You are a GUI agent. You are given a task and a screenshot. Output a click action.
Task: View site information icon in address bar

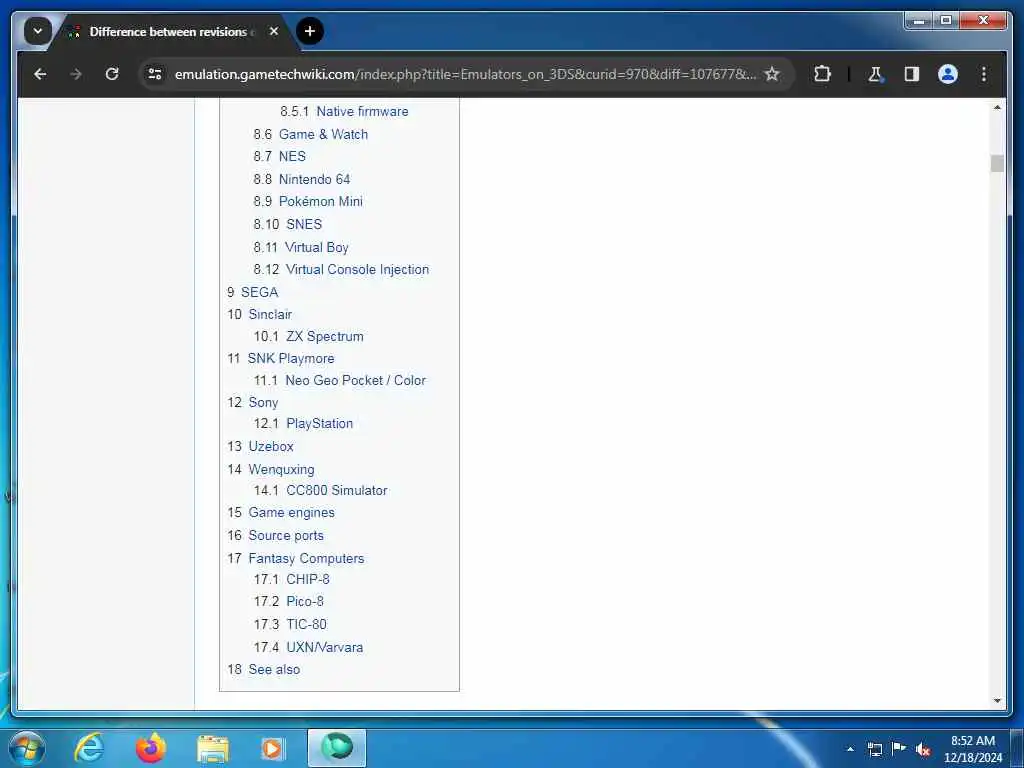pos(155,74)
